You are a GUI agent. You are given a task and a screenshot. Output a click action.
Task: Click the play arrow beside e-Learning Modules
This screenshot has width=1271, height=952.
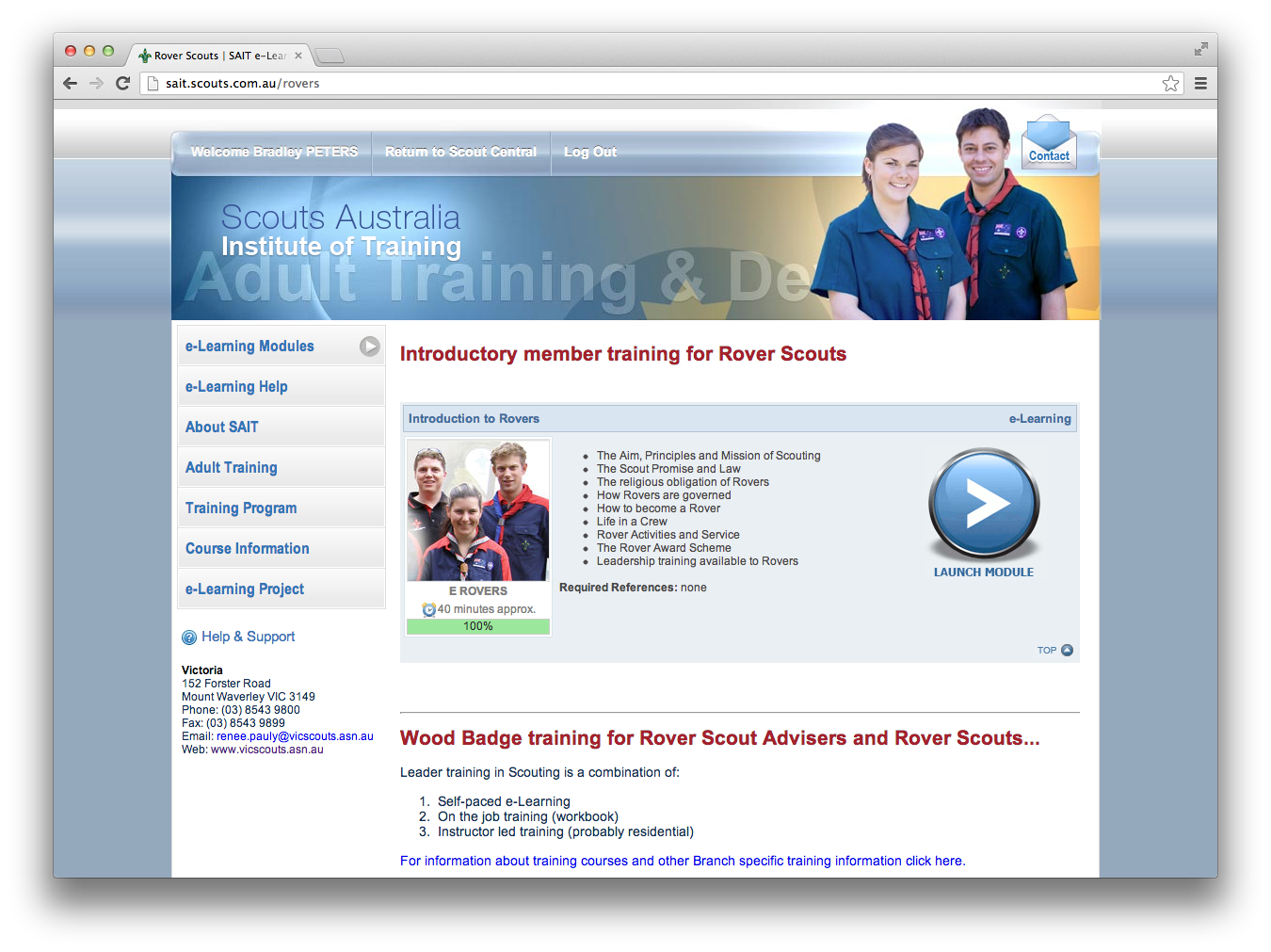tap(370, 347)
